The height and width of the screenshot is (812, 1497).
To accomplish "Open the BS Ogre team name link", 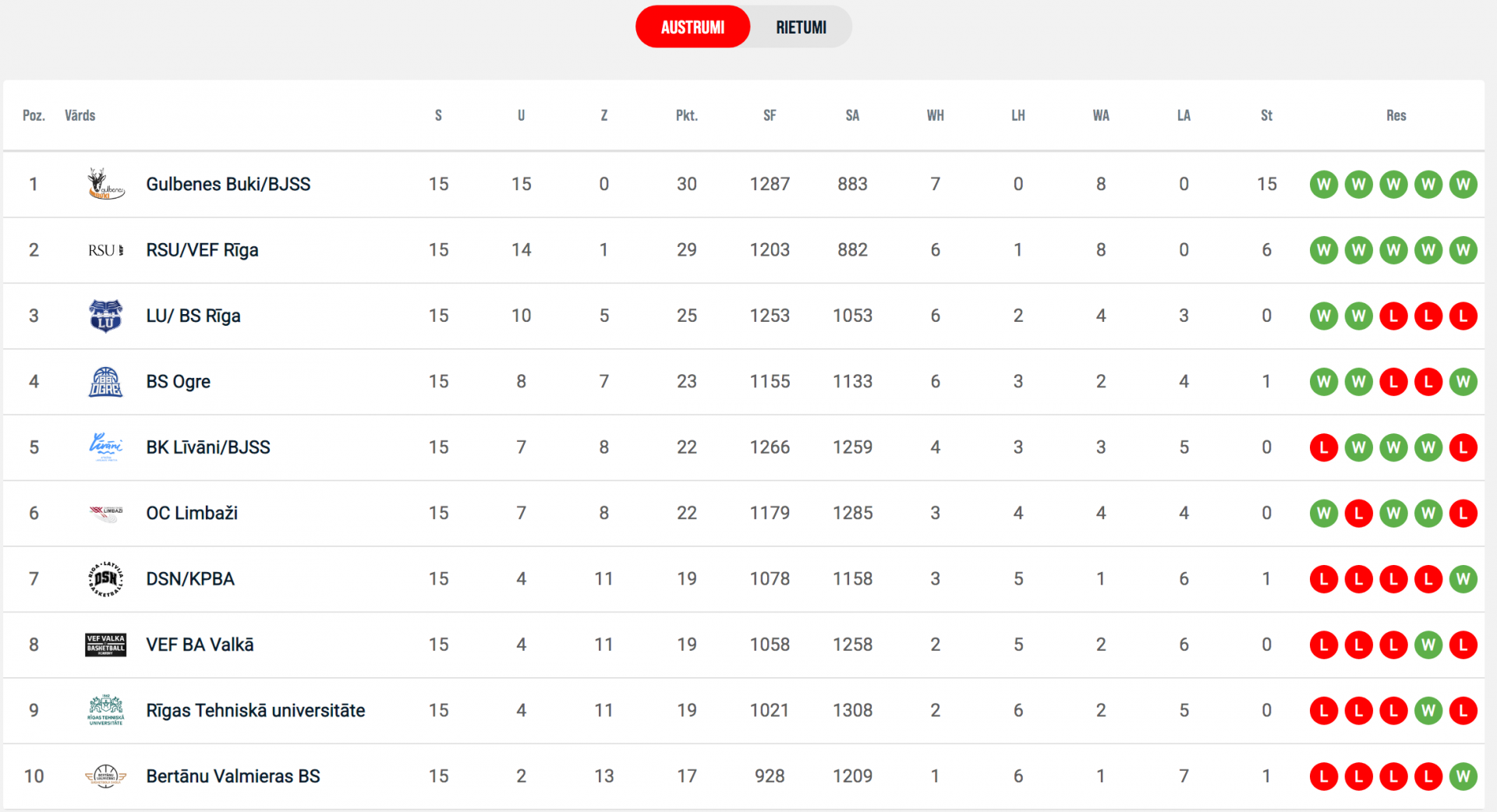I will [x=179, y=382].
